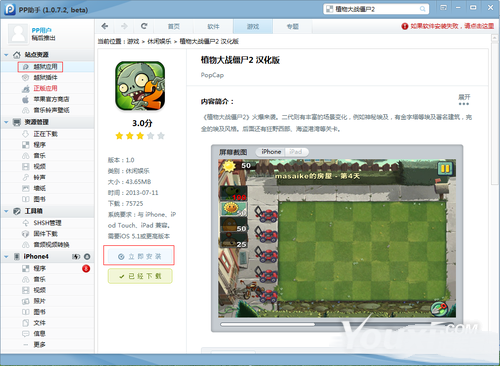Screen dimensions: 500x366
Task: Click the search magnifier icon
Action: (x=422, y=9)
